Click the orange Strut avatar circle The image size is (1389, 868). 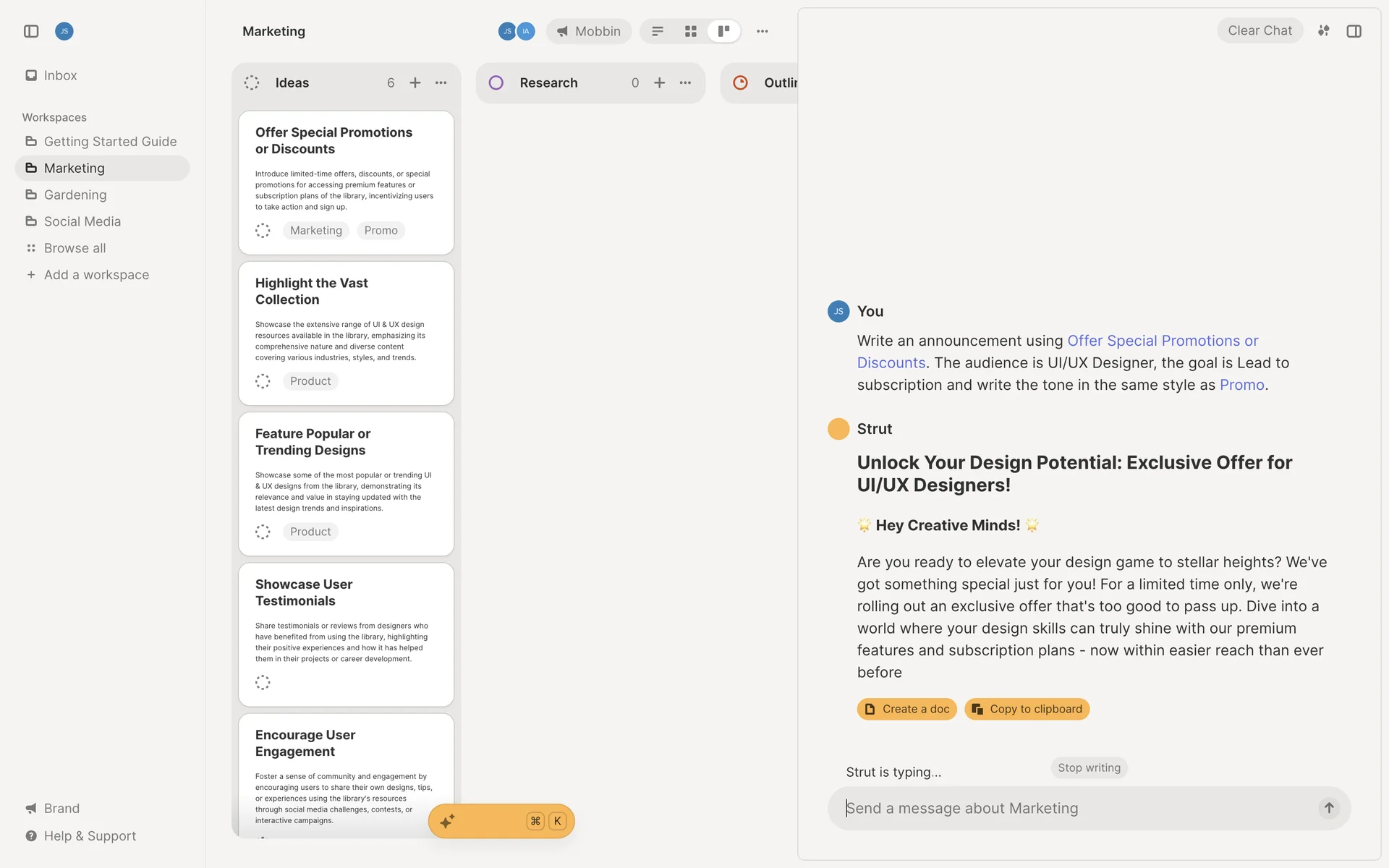(x=838, y=429)
